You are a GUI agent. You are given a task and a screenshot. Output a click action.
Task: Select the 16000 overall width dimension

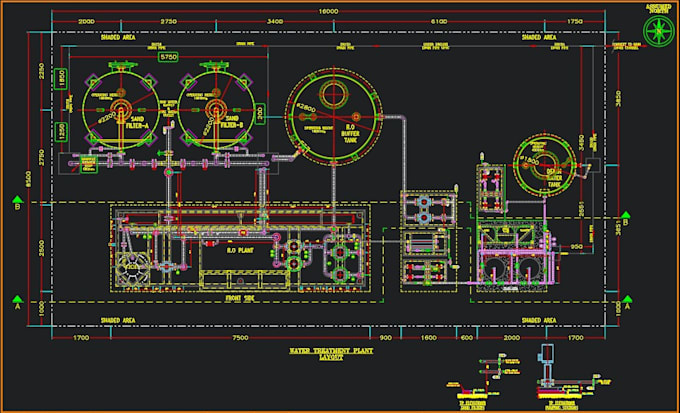pos(328,12)
